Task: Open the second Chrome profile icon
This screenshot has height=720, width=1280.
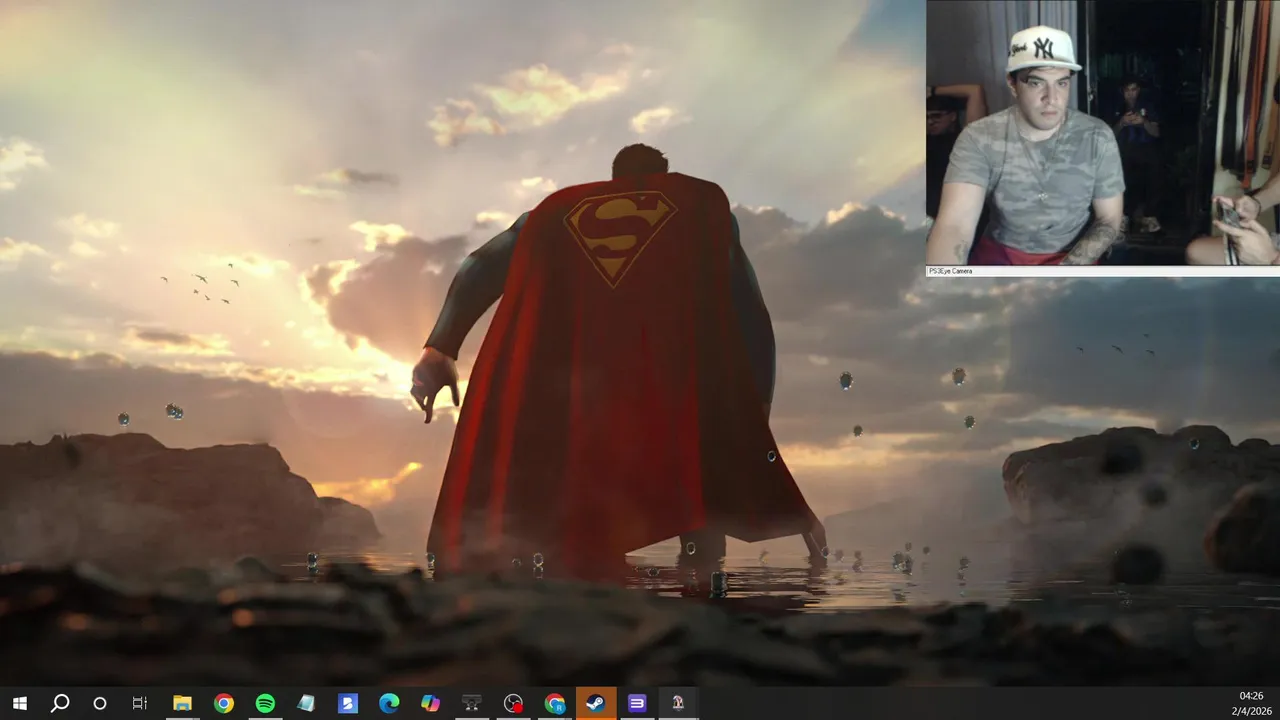Action: pyautogui.click(x=555, y=703)
